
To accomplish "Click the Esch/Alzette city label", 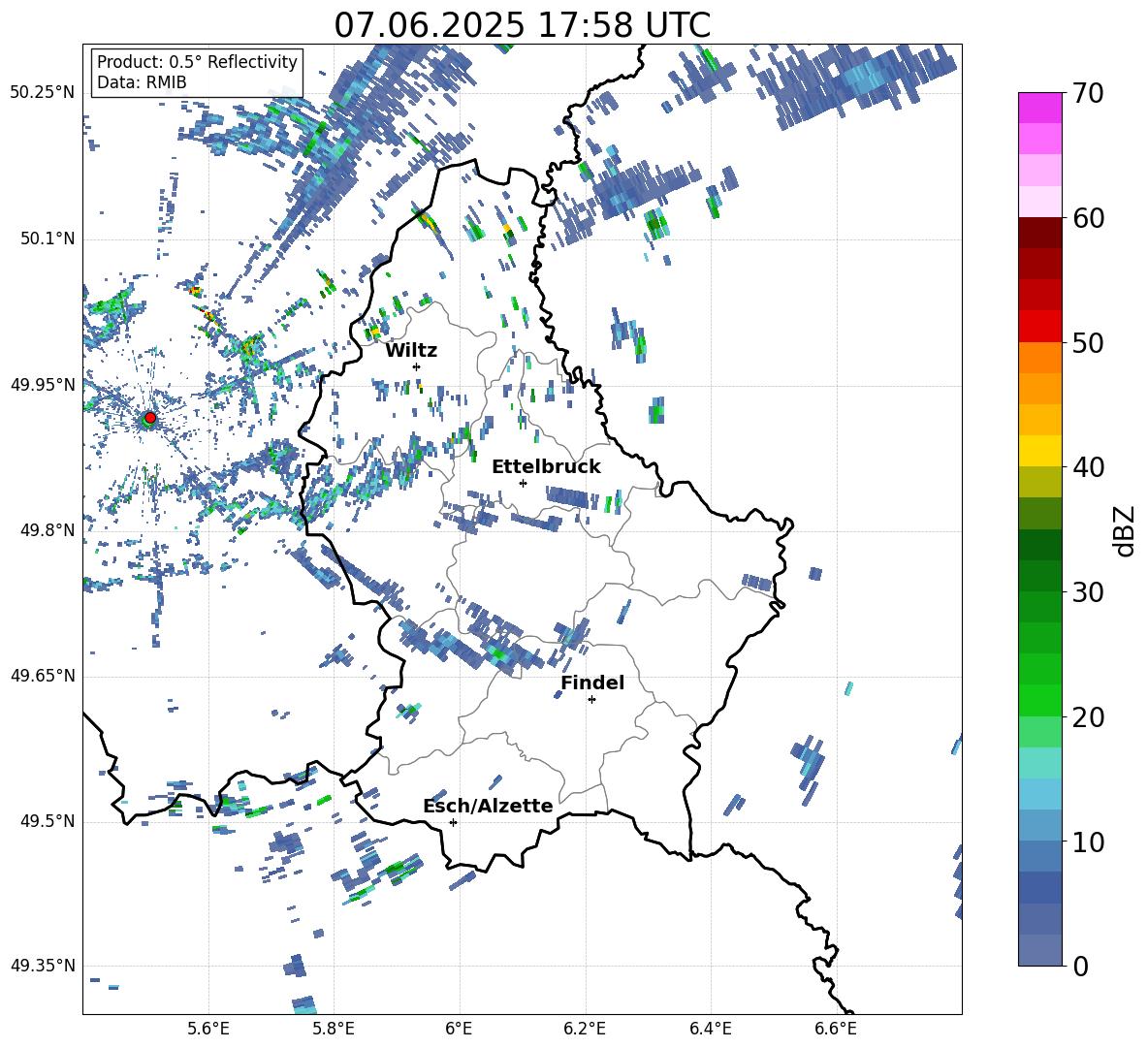I will [x=488, y=806].
